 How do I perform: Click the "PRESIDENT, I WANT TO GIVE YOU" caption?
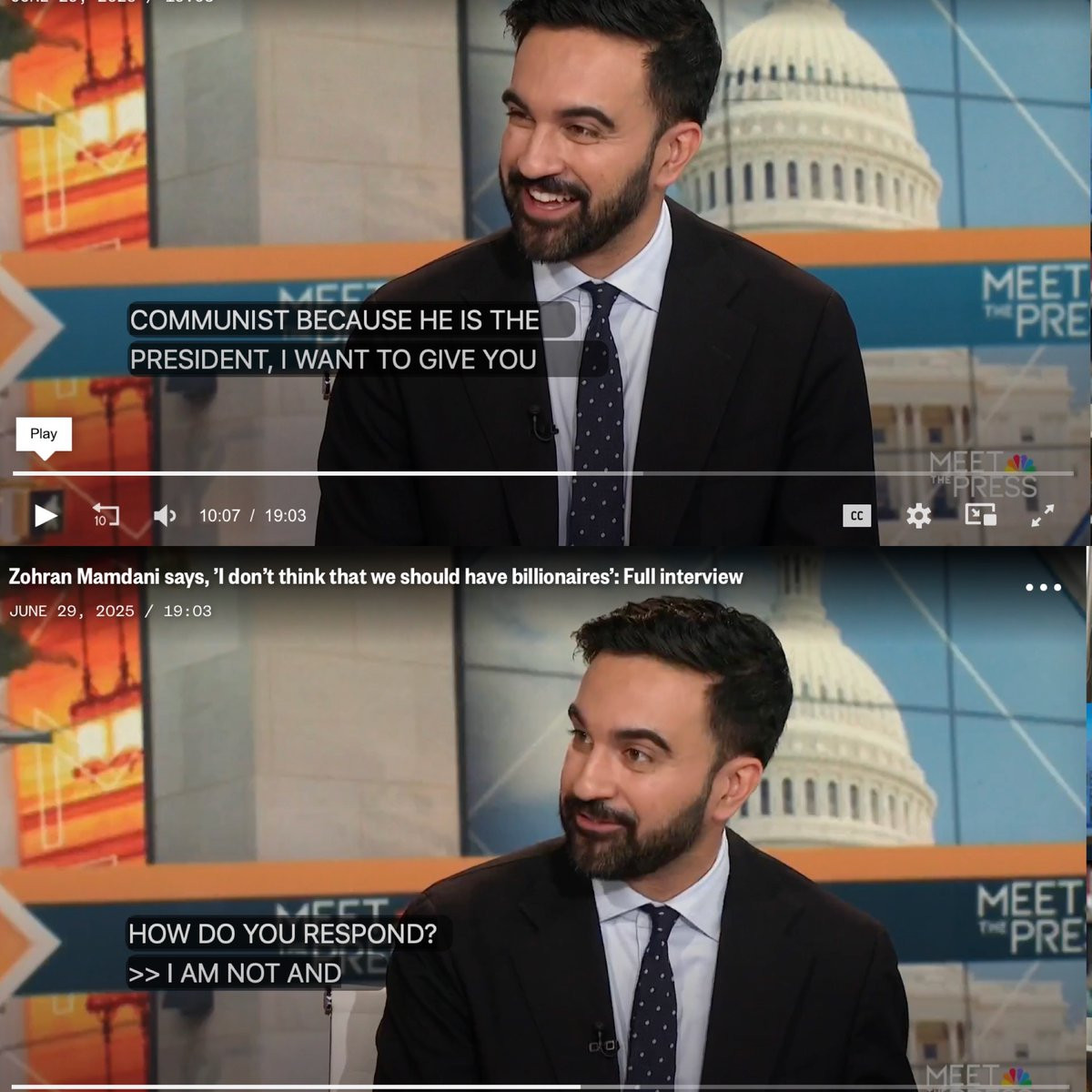coord(333,359)
